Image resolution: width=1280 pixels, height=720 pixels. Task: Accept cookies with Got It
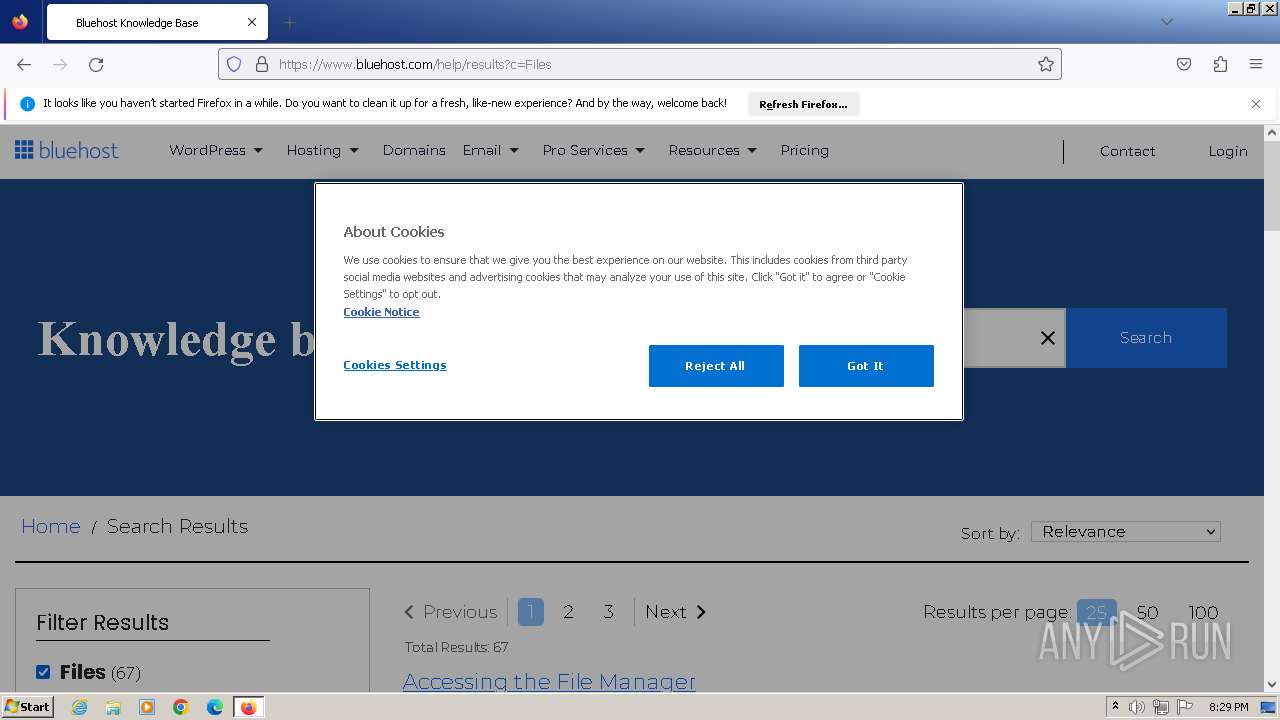[x=866, y=366]
